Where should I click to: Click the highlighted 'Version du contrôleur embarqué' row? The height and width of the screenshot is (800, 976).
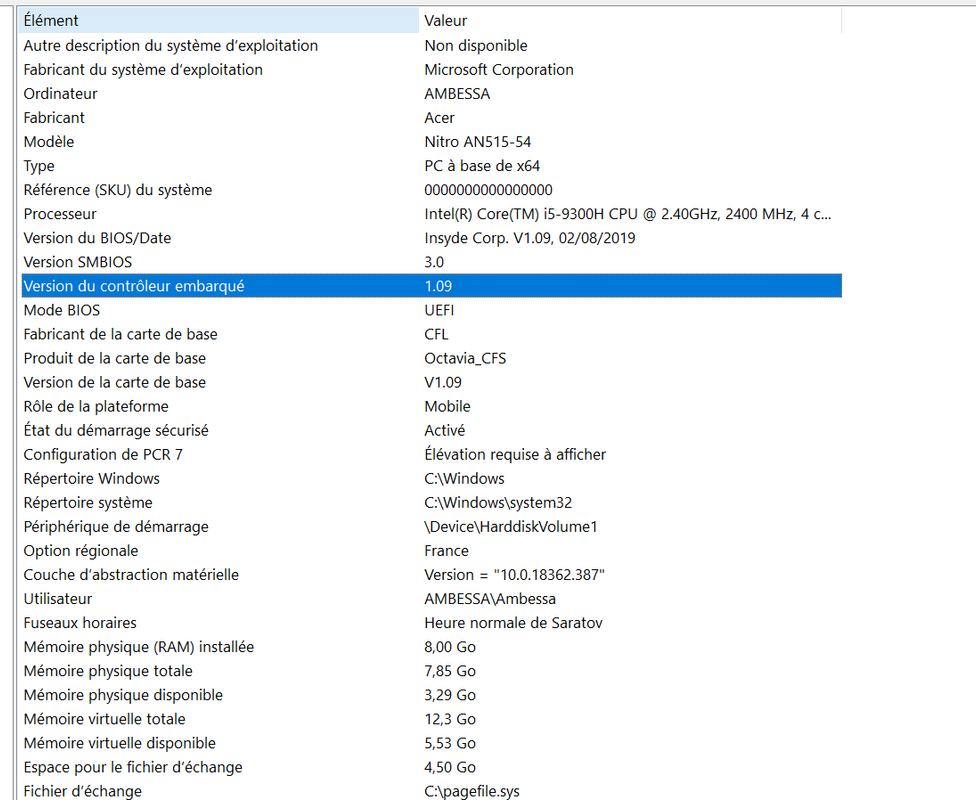pos(431,286)
